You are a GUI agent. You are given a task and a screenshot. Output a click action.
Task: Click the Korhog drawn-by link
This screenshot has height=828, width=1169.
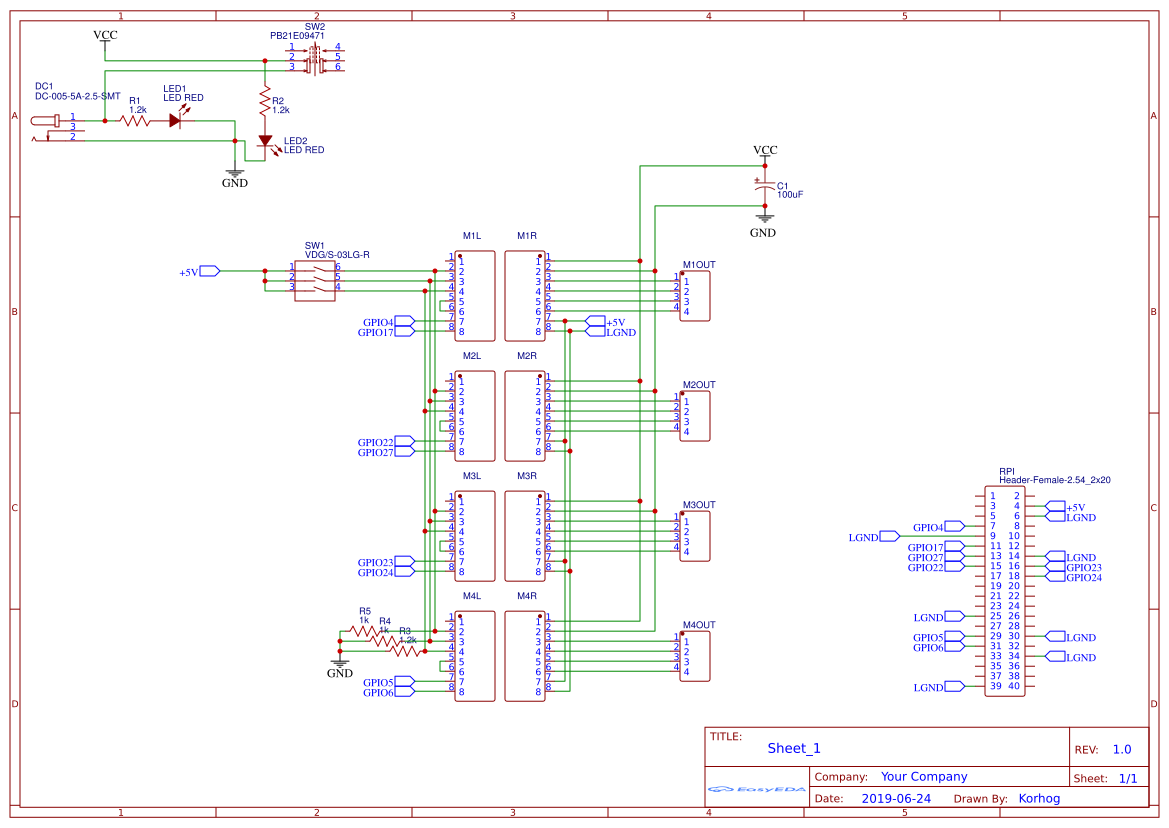coord(1039,798)
